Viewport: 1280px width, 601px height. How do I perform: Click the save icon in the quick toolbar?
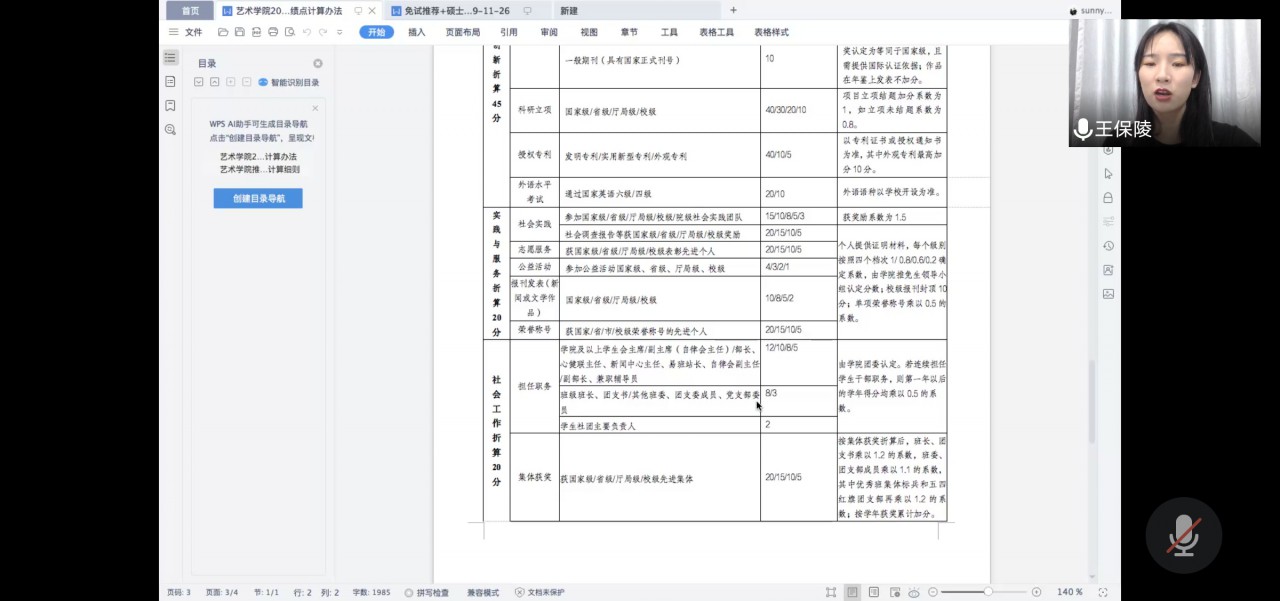[x=240, y=32]
